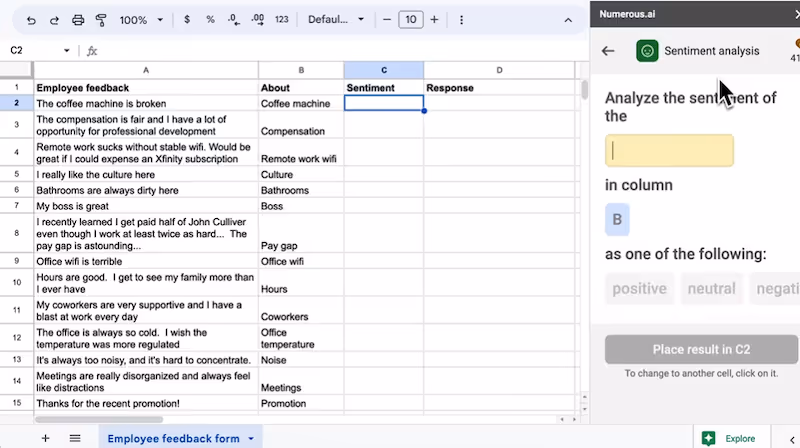Click the scroll right arrow
Viewport: 800px width, 448px height.
pos(574,419)
